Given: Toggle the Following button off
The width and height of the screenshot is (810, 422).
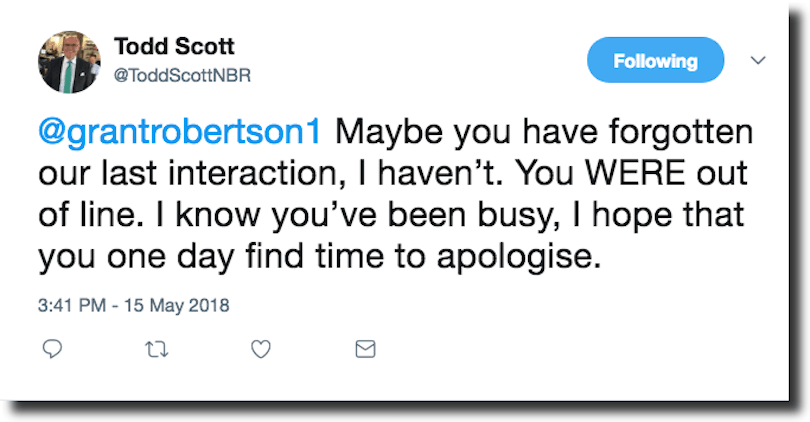Looking at the screenshot, I should (x=655, y=61).
